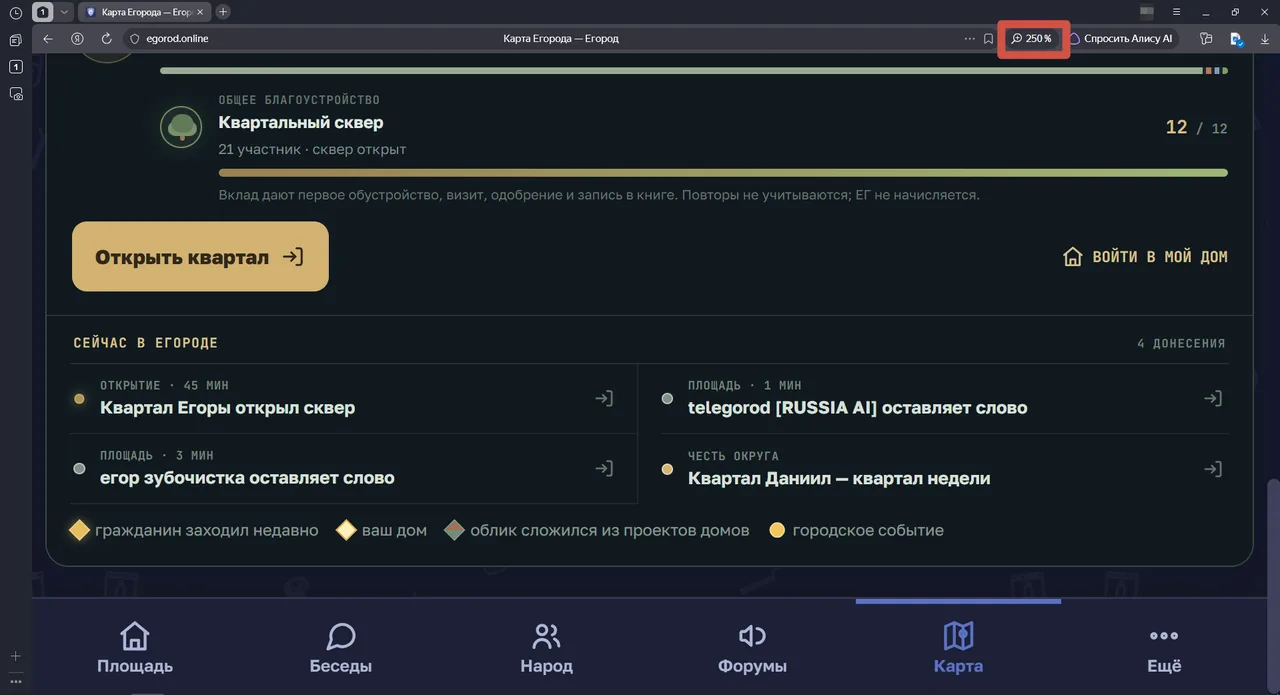Screen dimensions: 1280x695
Task: Open Квартал Даниил квартал недели arrow
Action: (1212, 468)
